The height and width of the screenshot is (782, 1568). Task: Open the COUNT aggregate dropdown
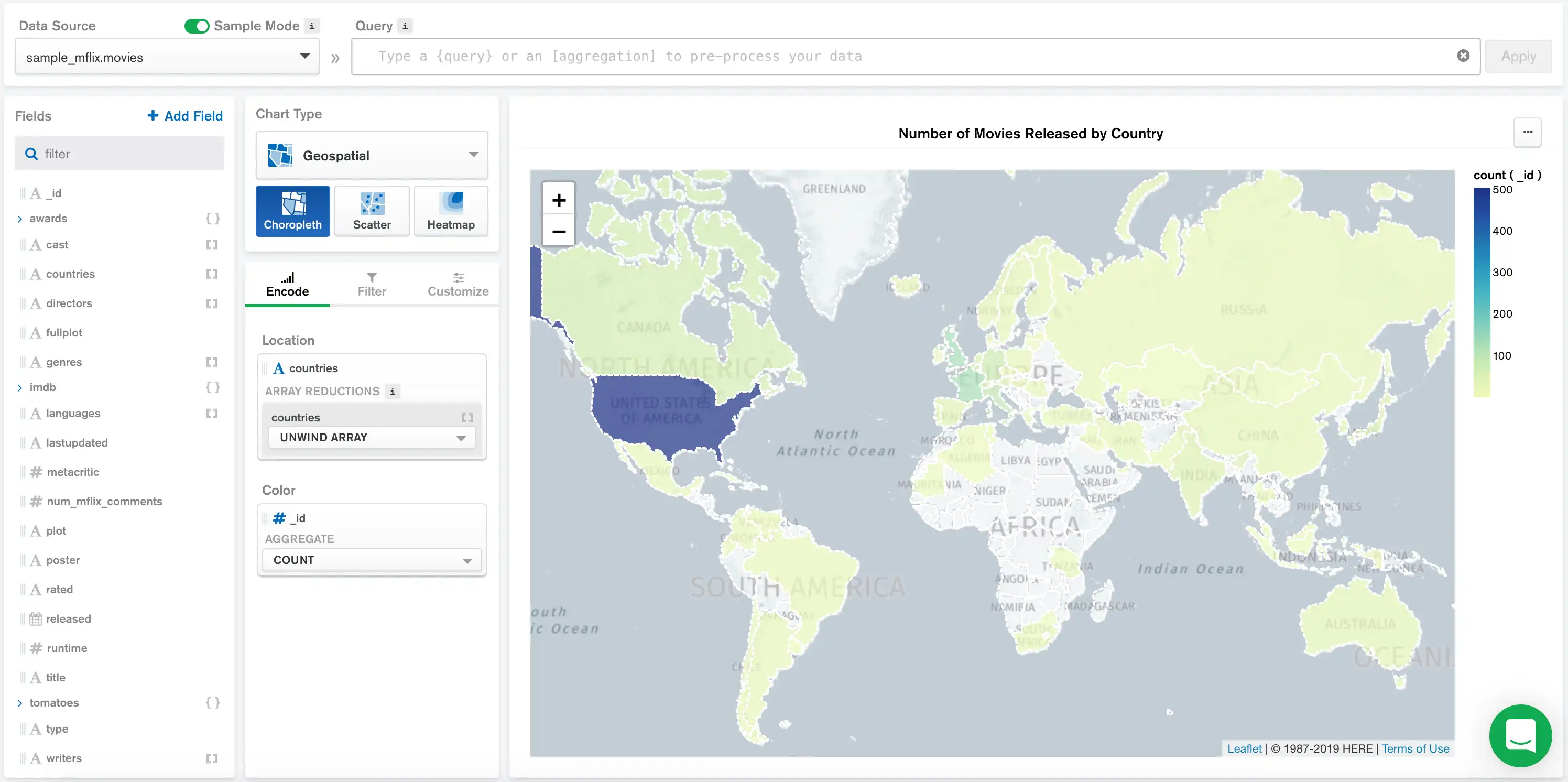370,559
